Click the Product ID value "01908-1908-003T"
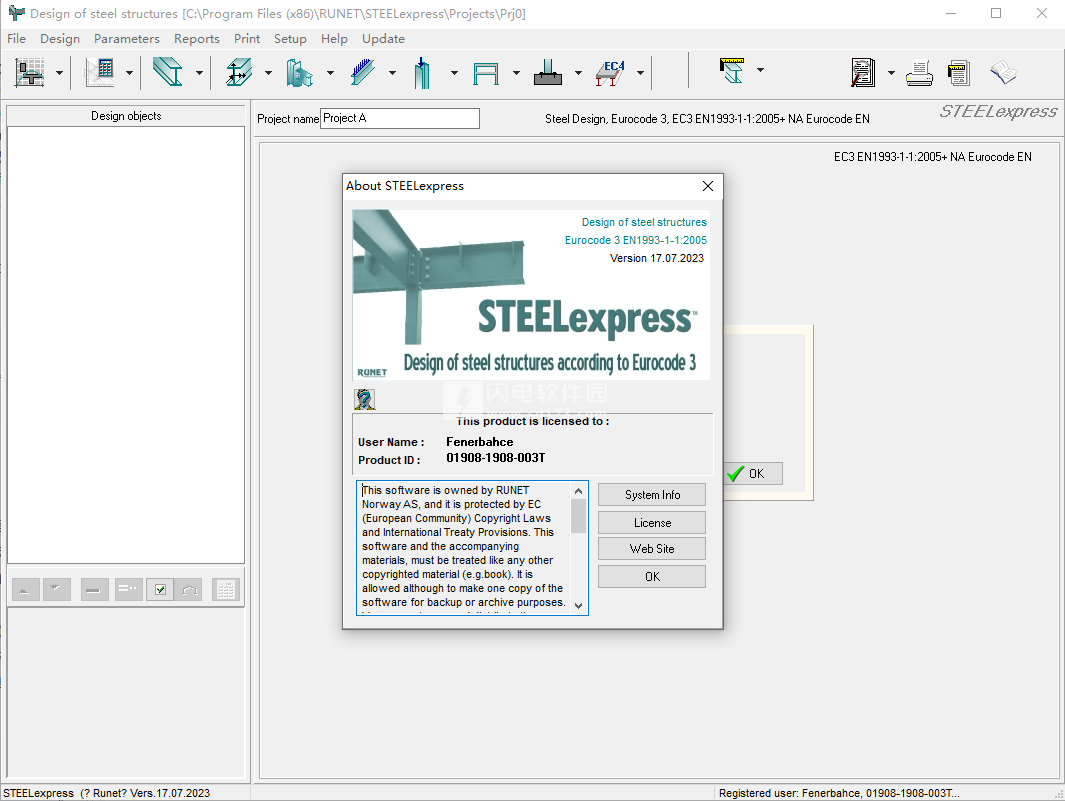This screenshot has height=801, width=1065. [496, 458]
